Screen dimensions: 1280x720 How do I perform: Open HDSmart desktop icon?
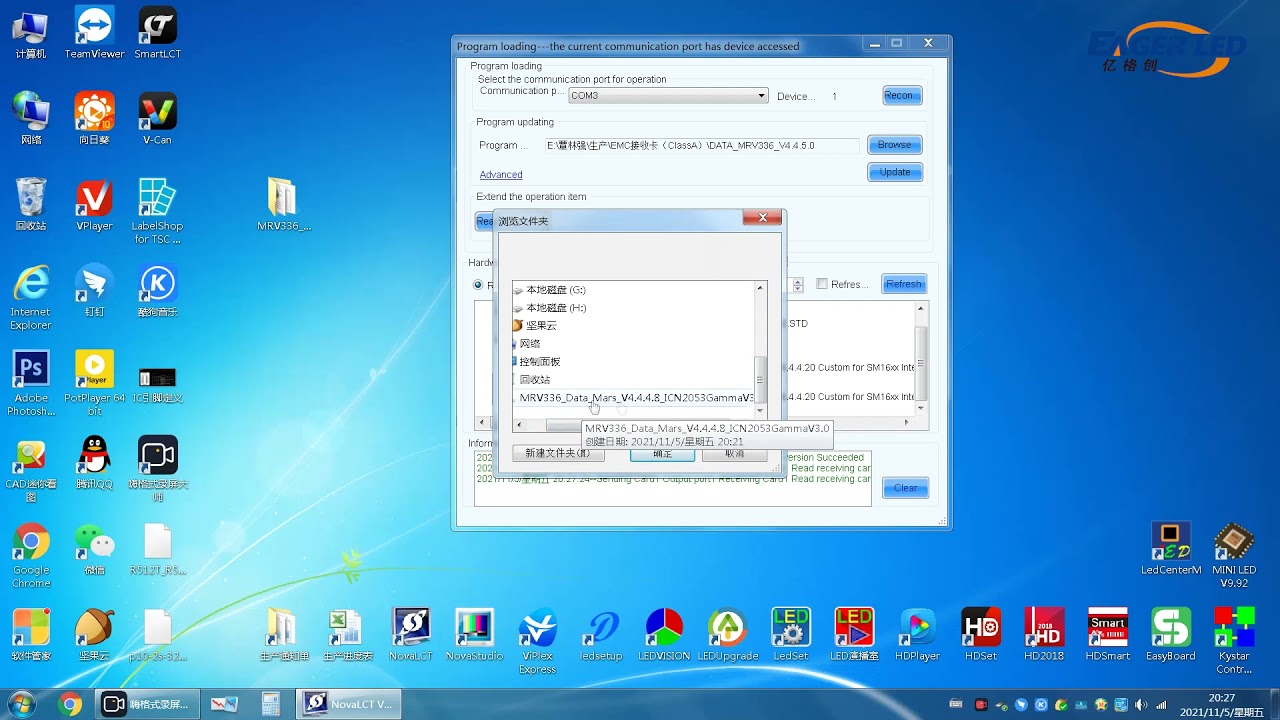(x=1107, y=635)
